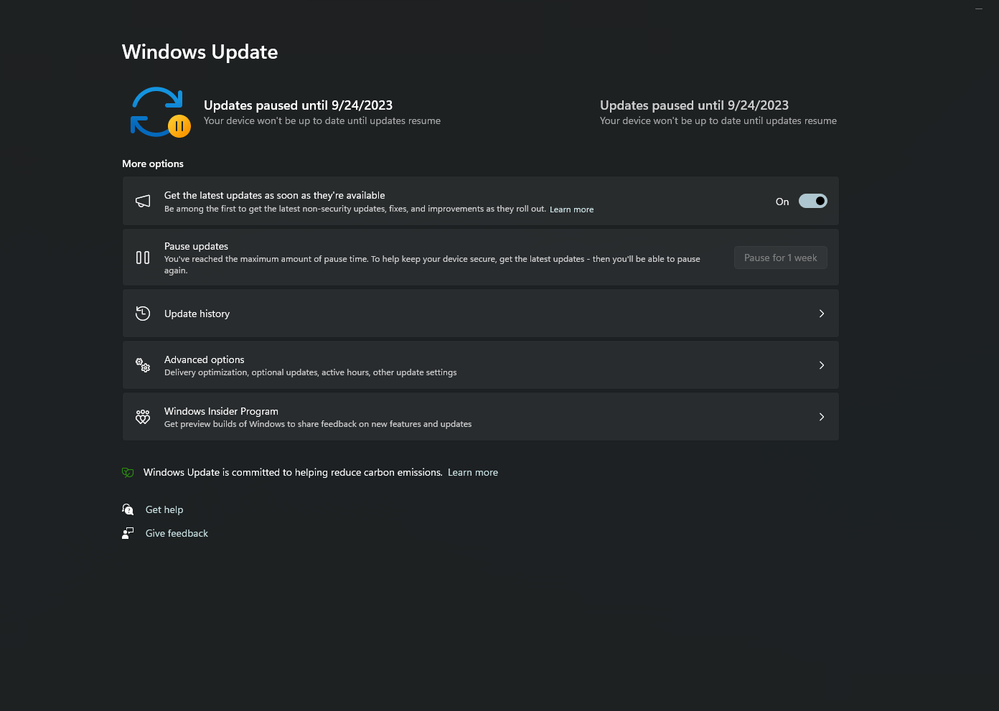
Task: Click the Windows Insider Program icon
Action: (x=143, y=417)
